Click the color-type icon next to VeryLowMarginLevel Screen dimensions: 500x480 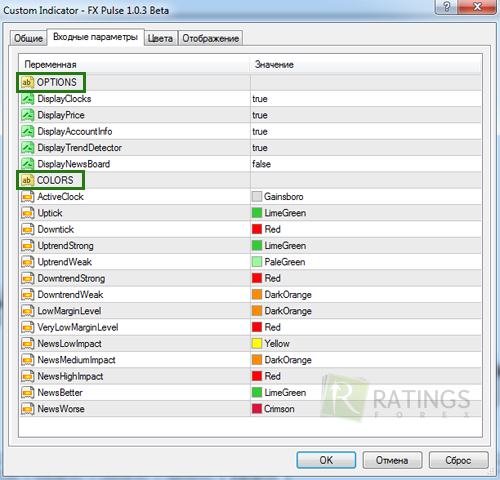(27, 327)
